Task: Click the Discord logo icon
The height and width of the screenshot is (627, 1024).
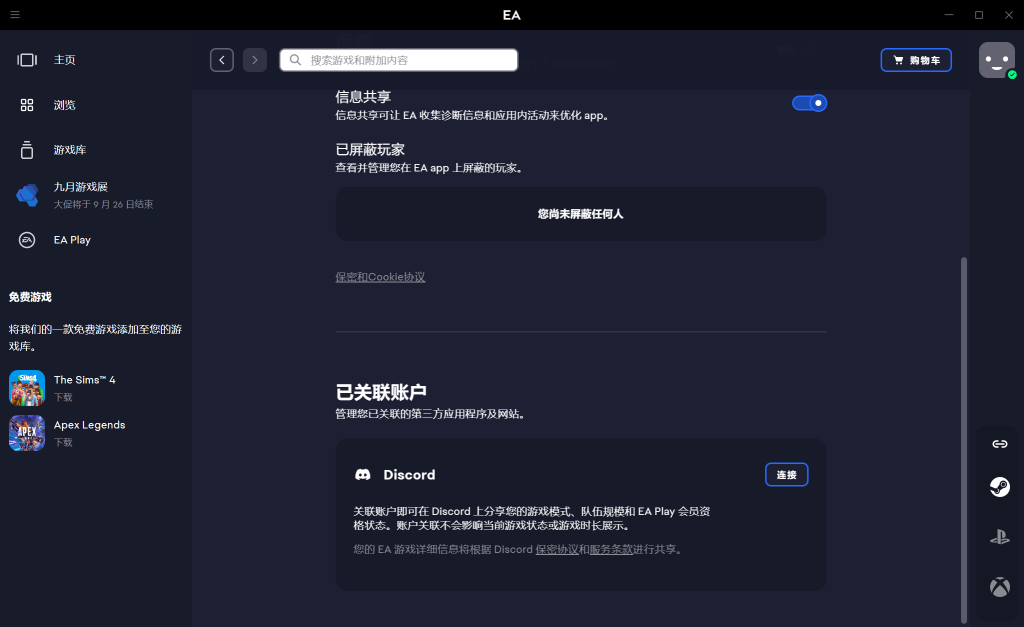Action: 362,475
